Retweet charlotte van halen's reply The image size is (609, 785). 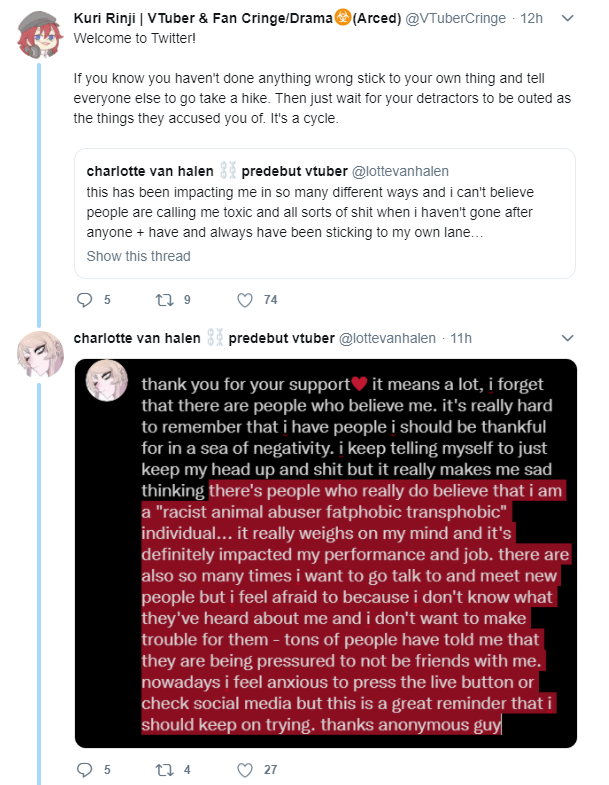tap(164, 769)
